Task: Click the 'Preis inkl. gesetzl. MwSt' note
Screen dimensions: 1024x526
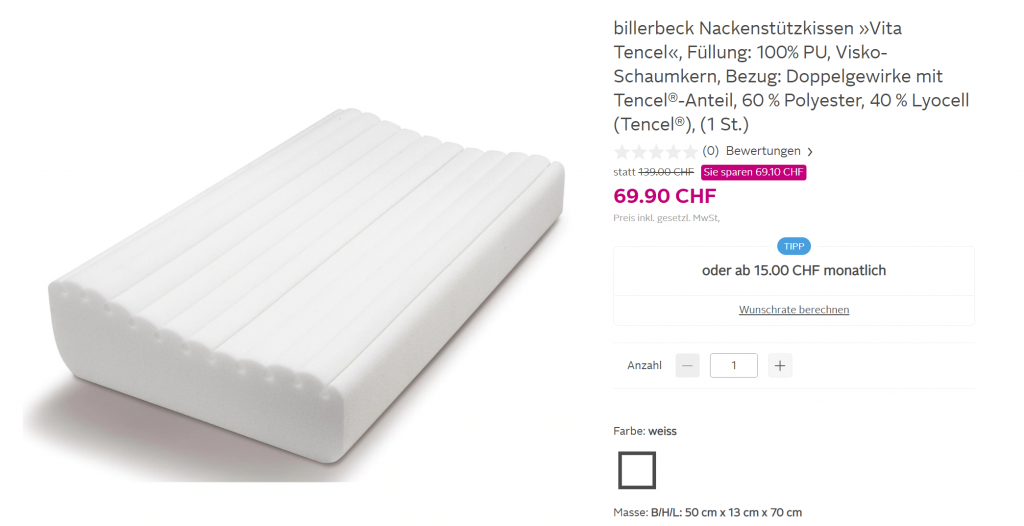Action: pos(667,218)
